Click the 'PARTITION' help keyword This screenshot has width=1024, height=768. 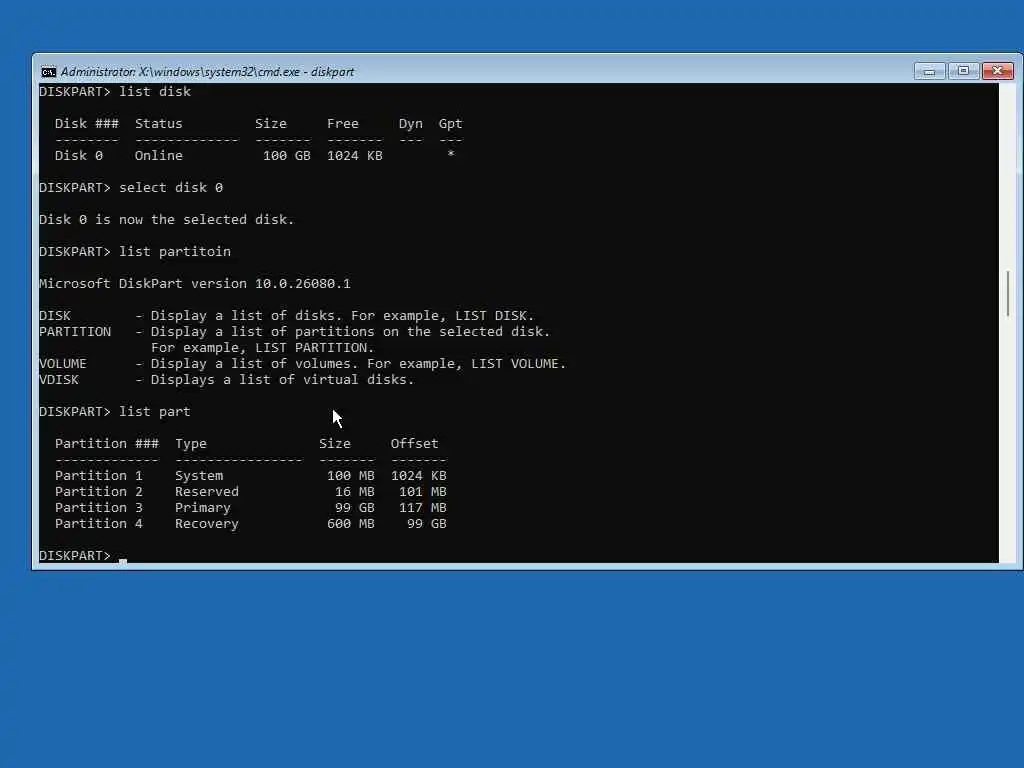tap(75, 332)
